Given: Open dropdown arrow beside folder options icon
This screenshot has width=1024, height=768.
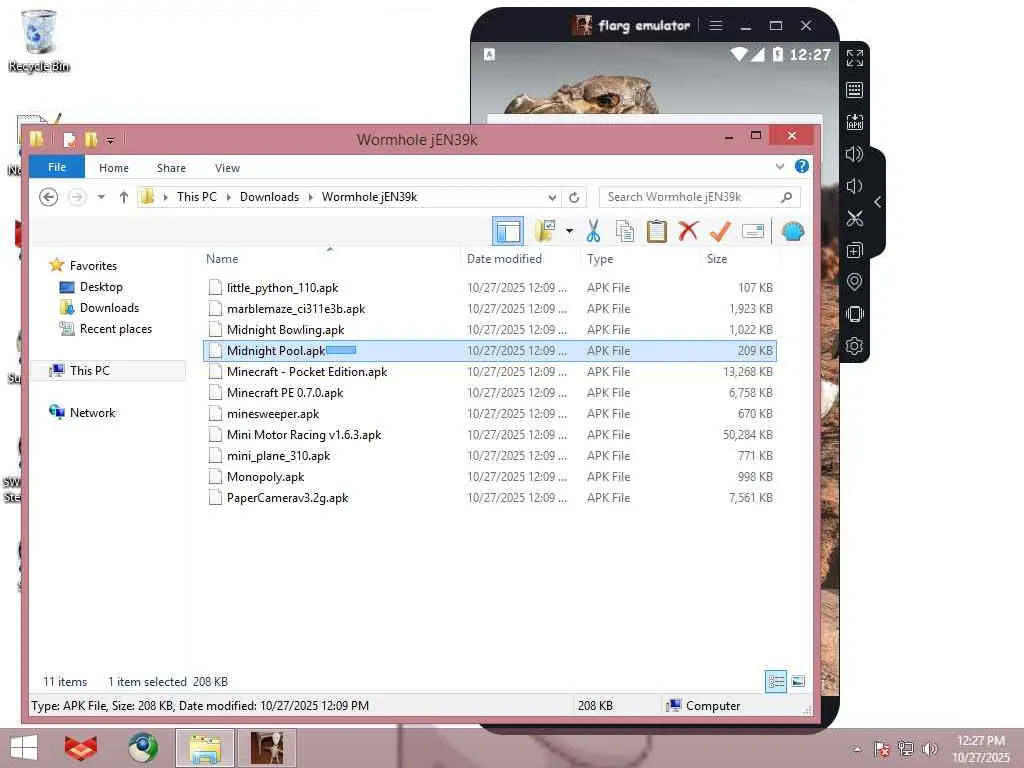Looking at the screenshot, I should tap(569, 231).
